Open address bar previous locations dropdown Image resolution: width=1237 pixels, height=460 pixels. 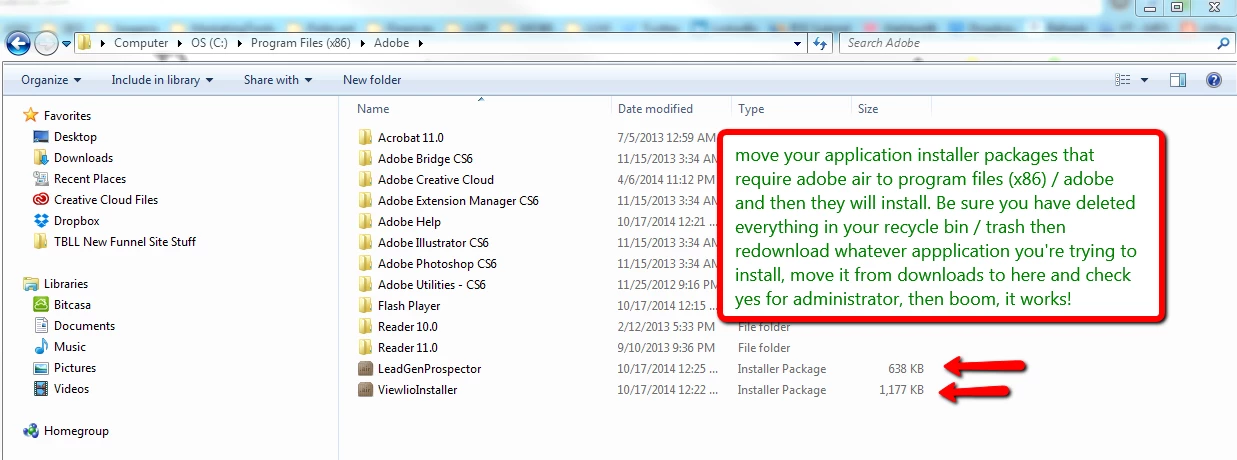click(797, 43)
